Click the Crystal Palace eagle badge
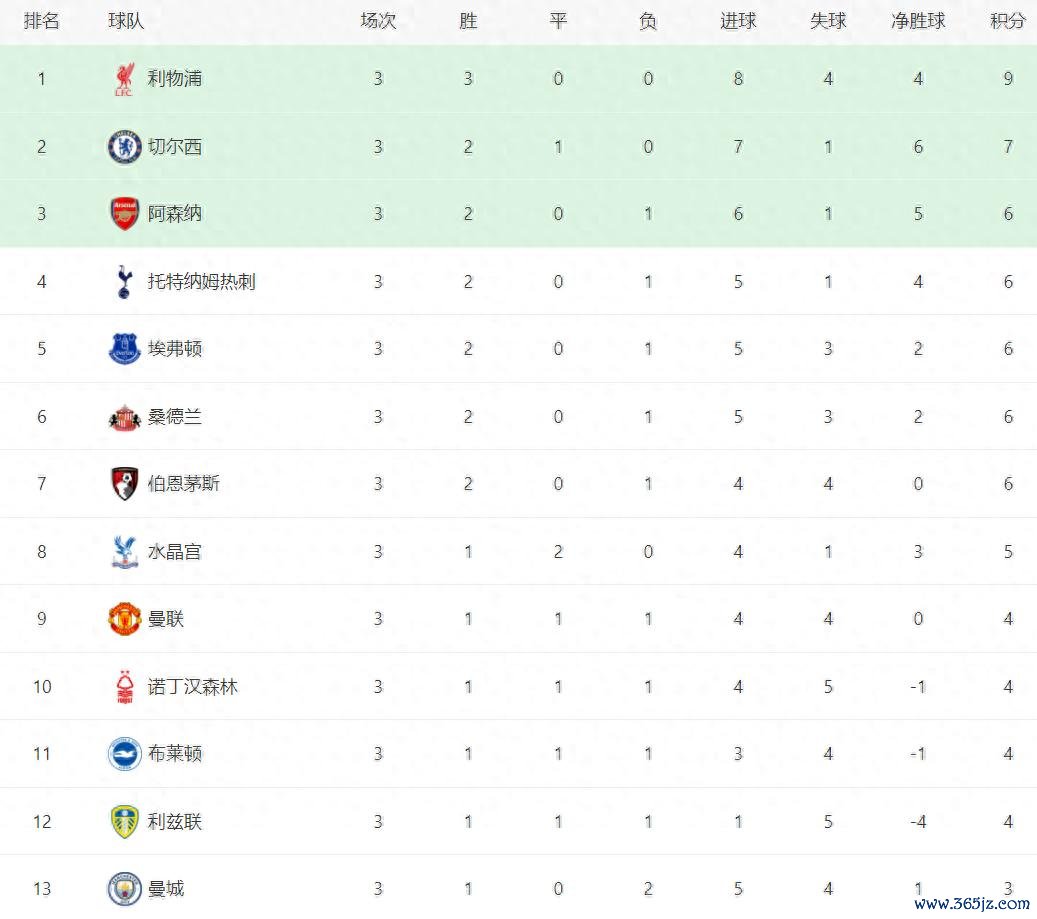The width and height of the screenshot is (1037, 919). coord(124,552)
